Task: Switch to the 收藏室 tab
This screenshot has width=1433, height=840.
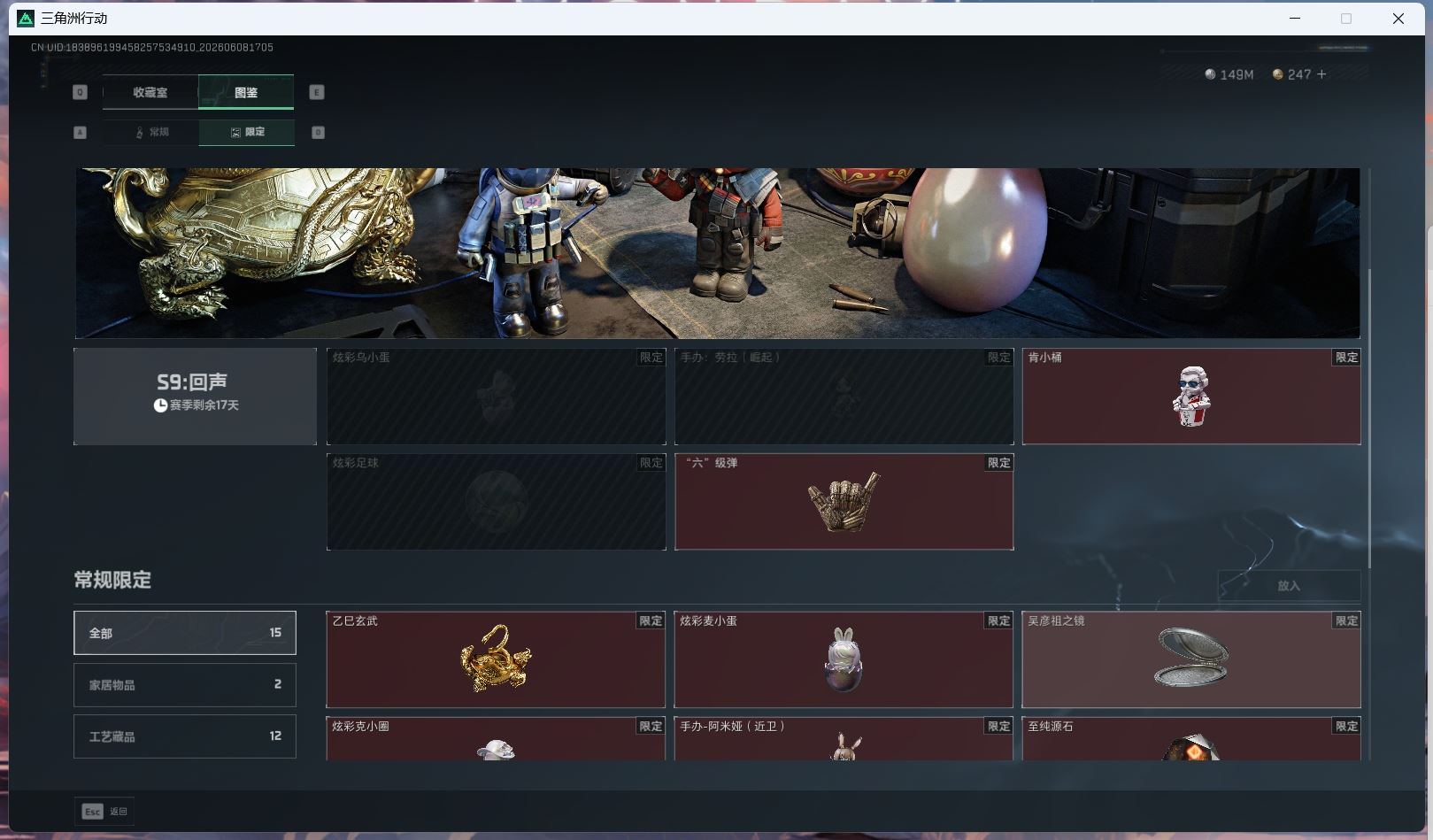Action: click(x=150, y=92)
